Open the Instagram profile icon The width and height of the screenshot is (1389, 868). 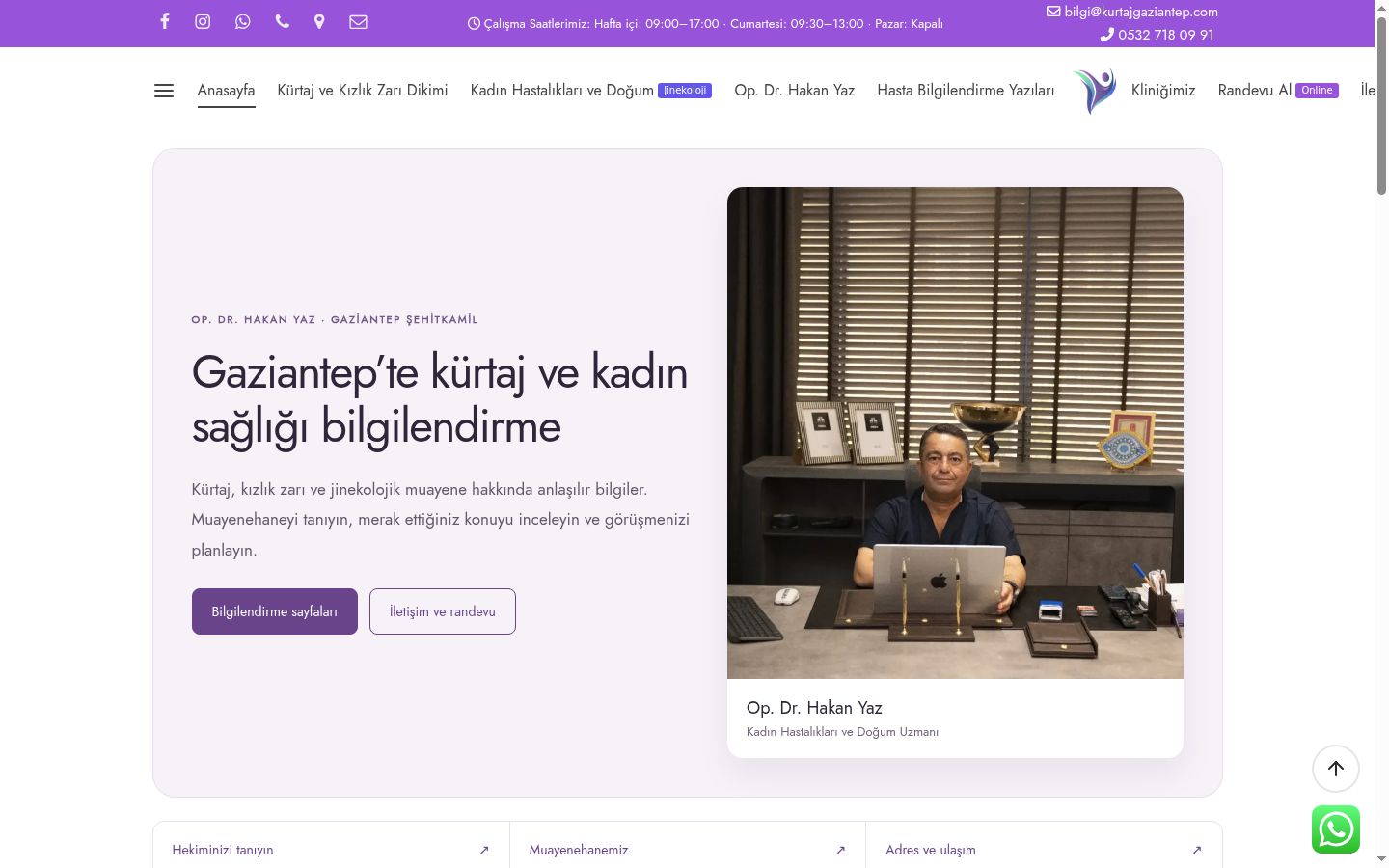pyautogui.click(x=203, y=21)
